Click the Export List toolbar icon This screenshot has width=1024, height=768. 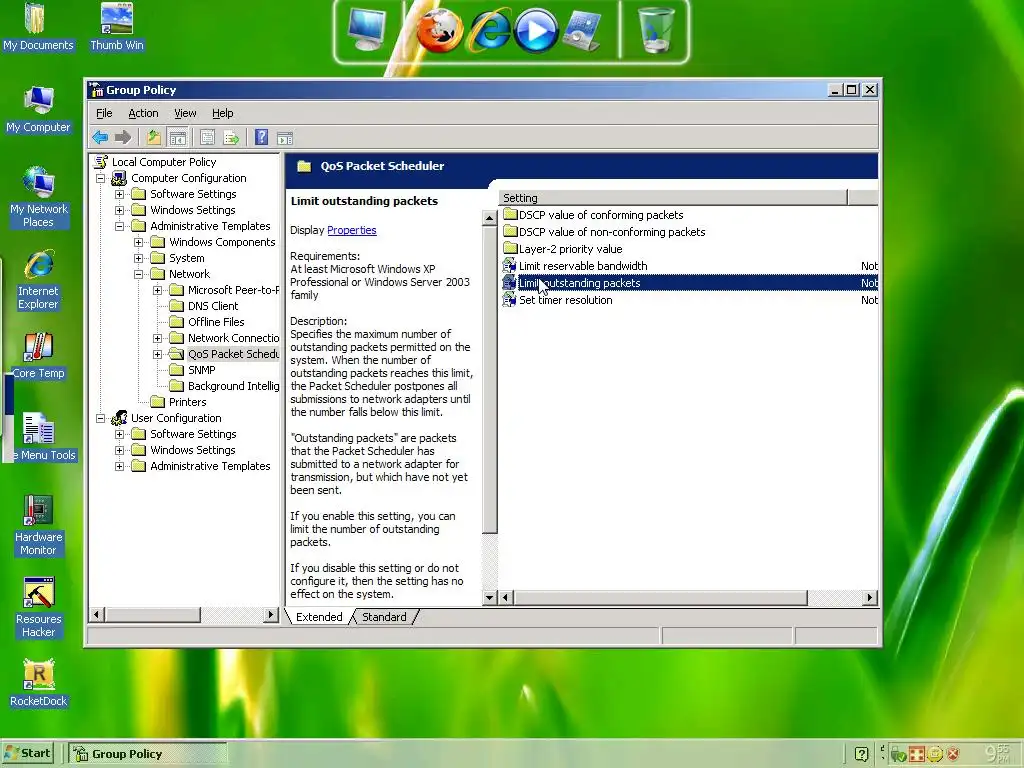pos(231,137)
